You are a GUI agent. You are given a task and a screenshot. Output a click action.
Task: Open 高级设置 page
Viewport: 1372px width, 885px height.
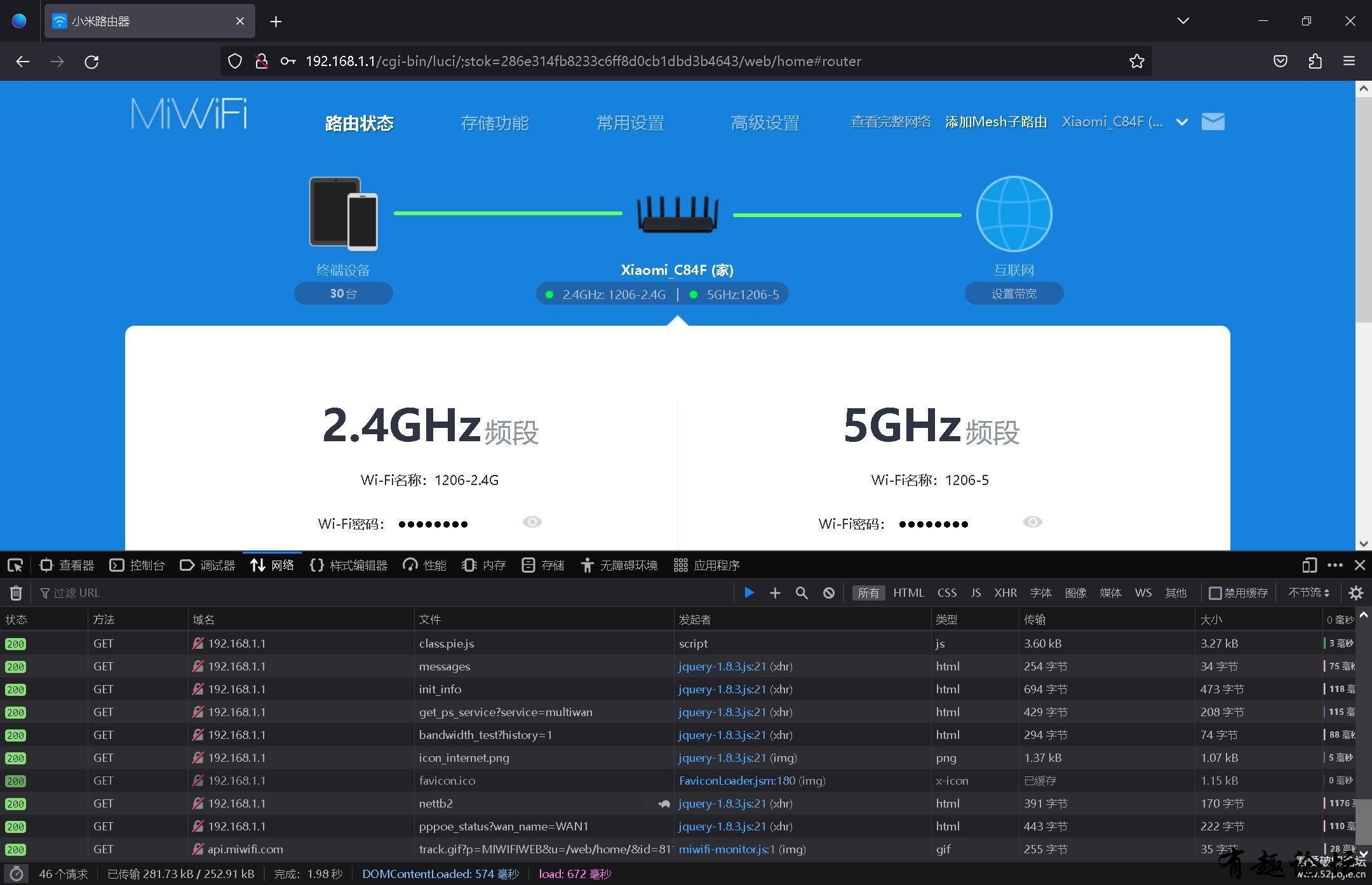tap(765, 123)
